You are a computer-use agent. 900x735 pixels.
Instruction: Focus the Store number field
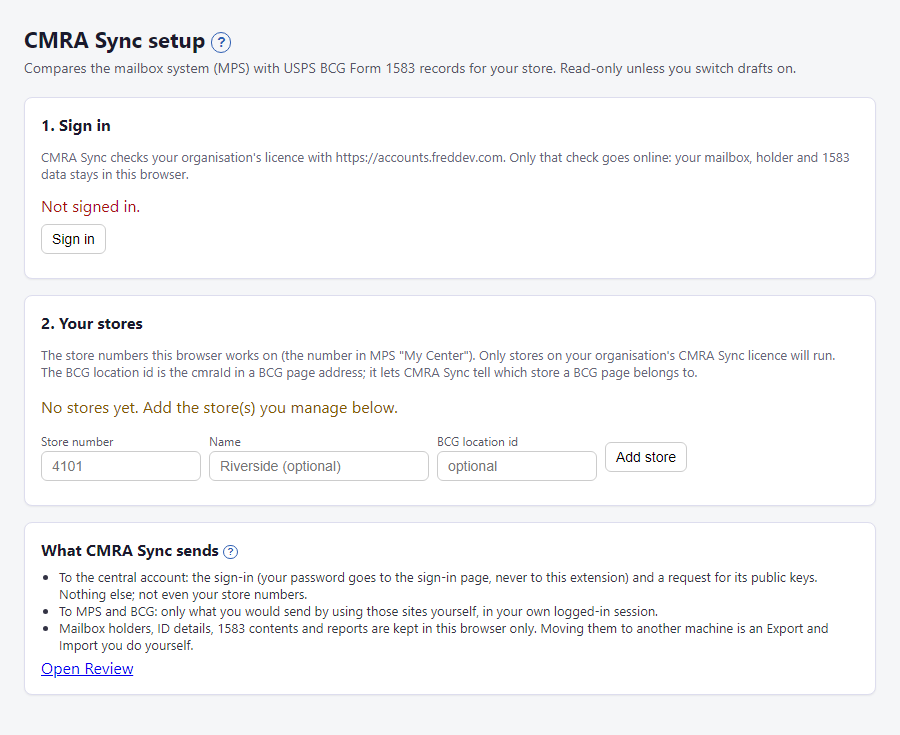point(121,466)
